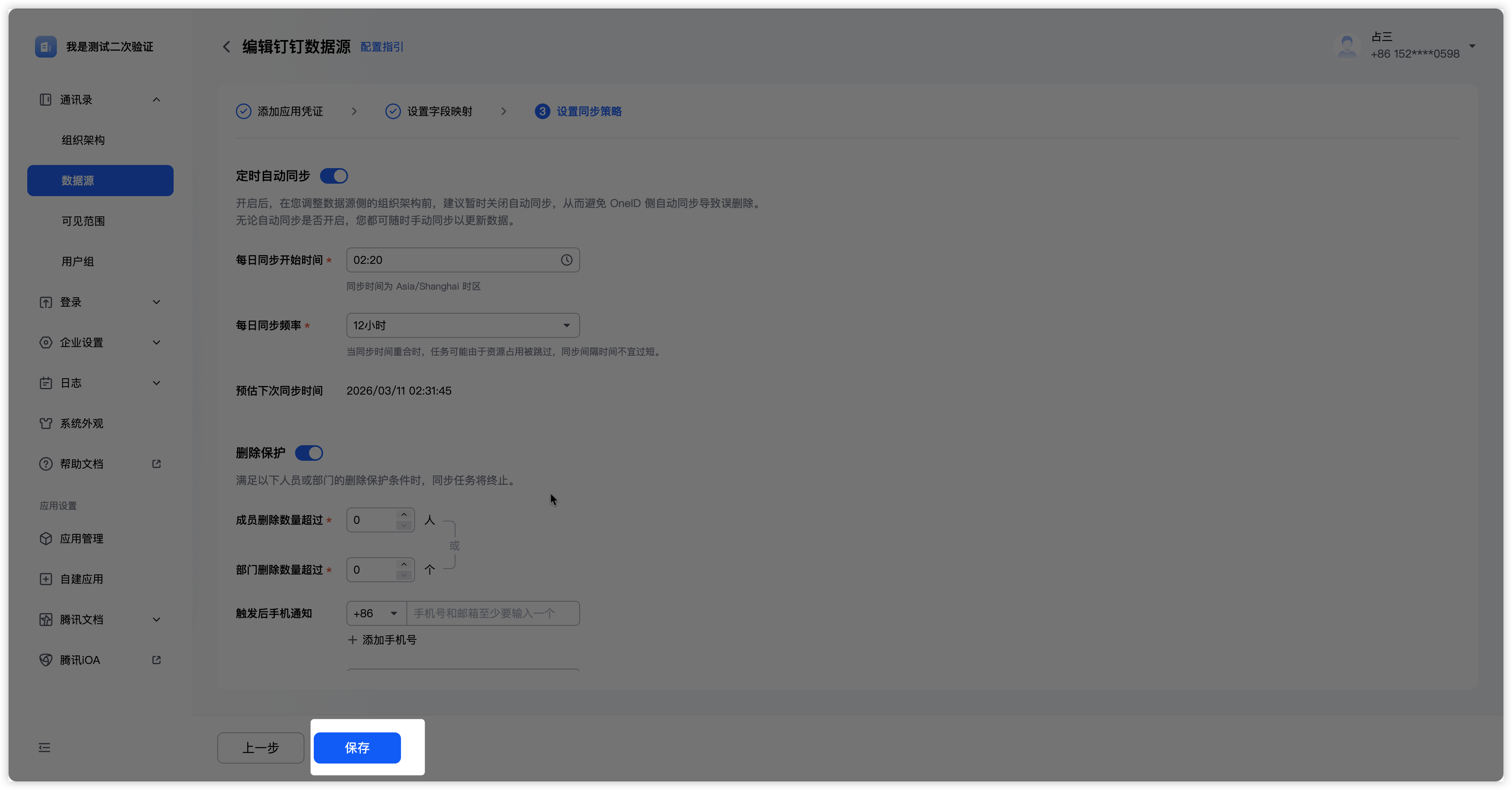Image resolution: width=1512 pixels, height=790 pixels.
Task: Open the 腾讯iOA external link icon
Action: click(156, 660)
